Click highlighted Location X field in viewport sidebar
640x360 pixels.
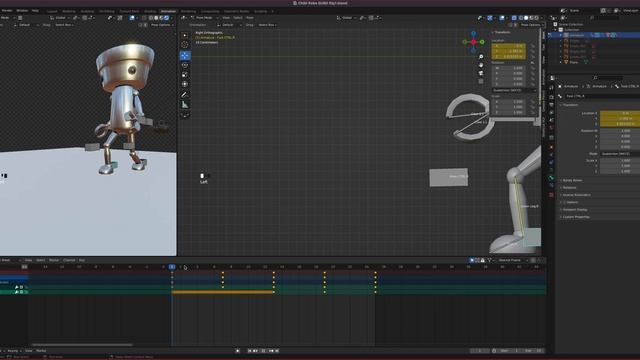pos(509,46)
